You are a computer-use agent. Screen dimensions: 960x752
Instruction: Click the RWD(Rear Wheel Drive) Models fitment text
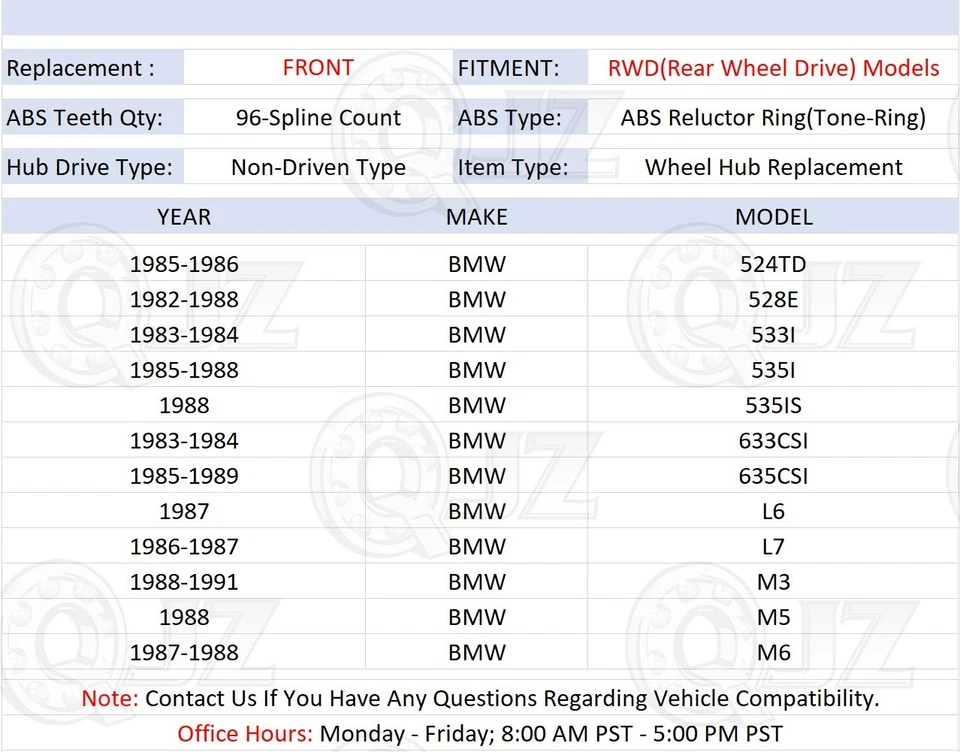coord(773,67)
